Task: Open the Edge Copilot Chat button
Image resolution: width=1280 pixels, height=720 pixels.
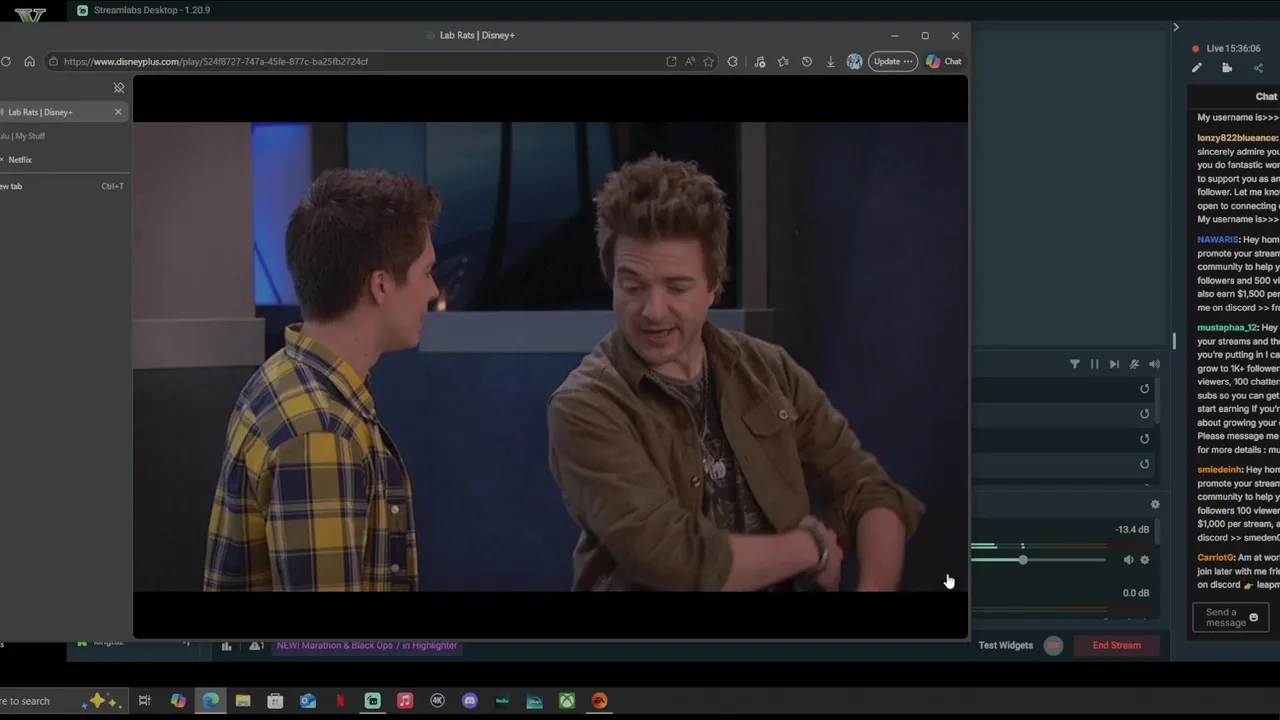Action: (943, 61)
